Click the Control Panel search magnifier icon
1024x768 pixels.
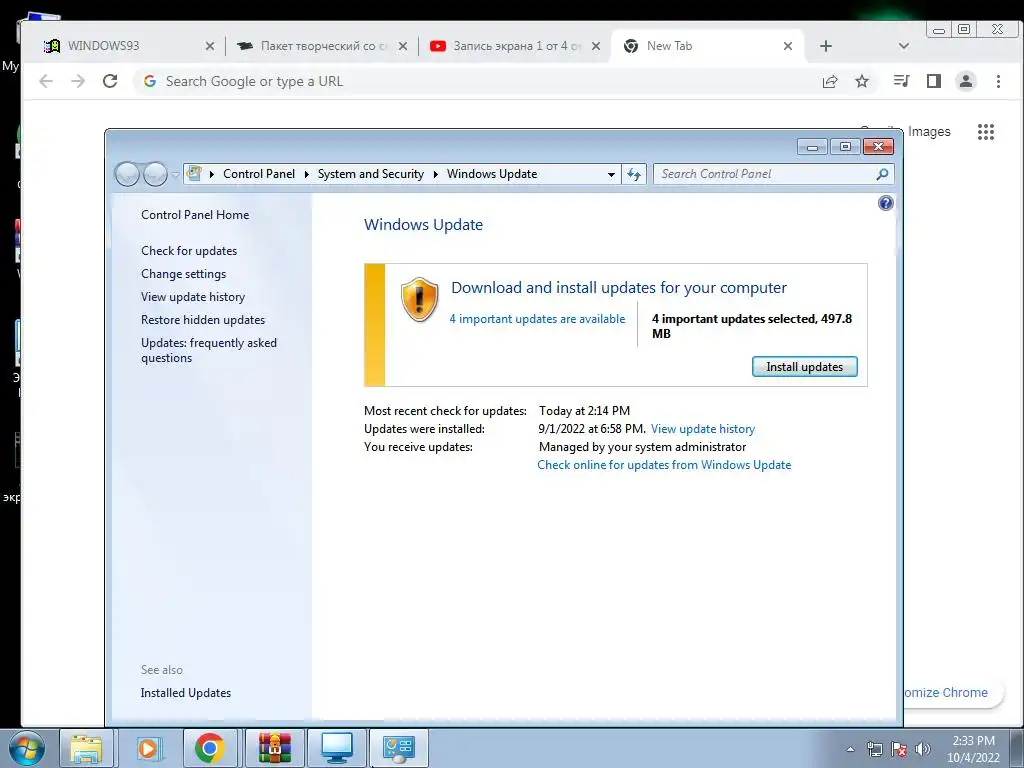[x=882, y=174]
